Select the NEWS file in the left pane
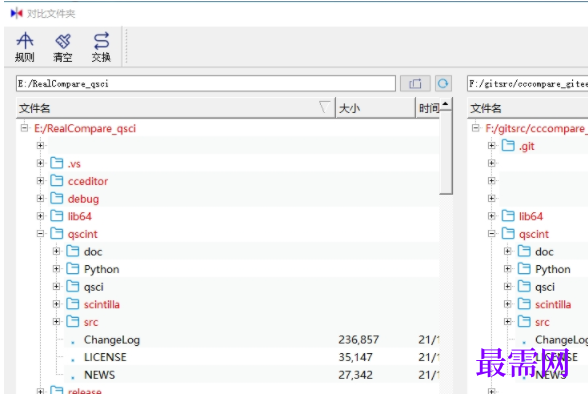 99,375
